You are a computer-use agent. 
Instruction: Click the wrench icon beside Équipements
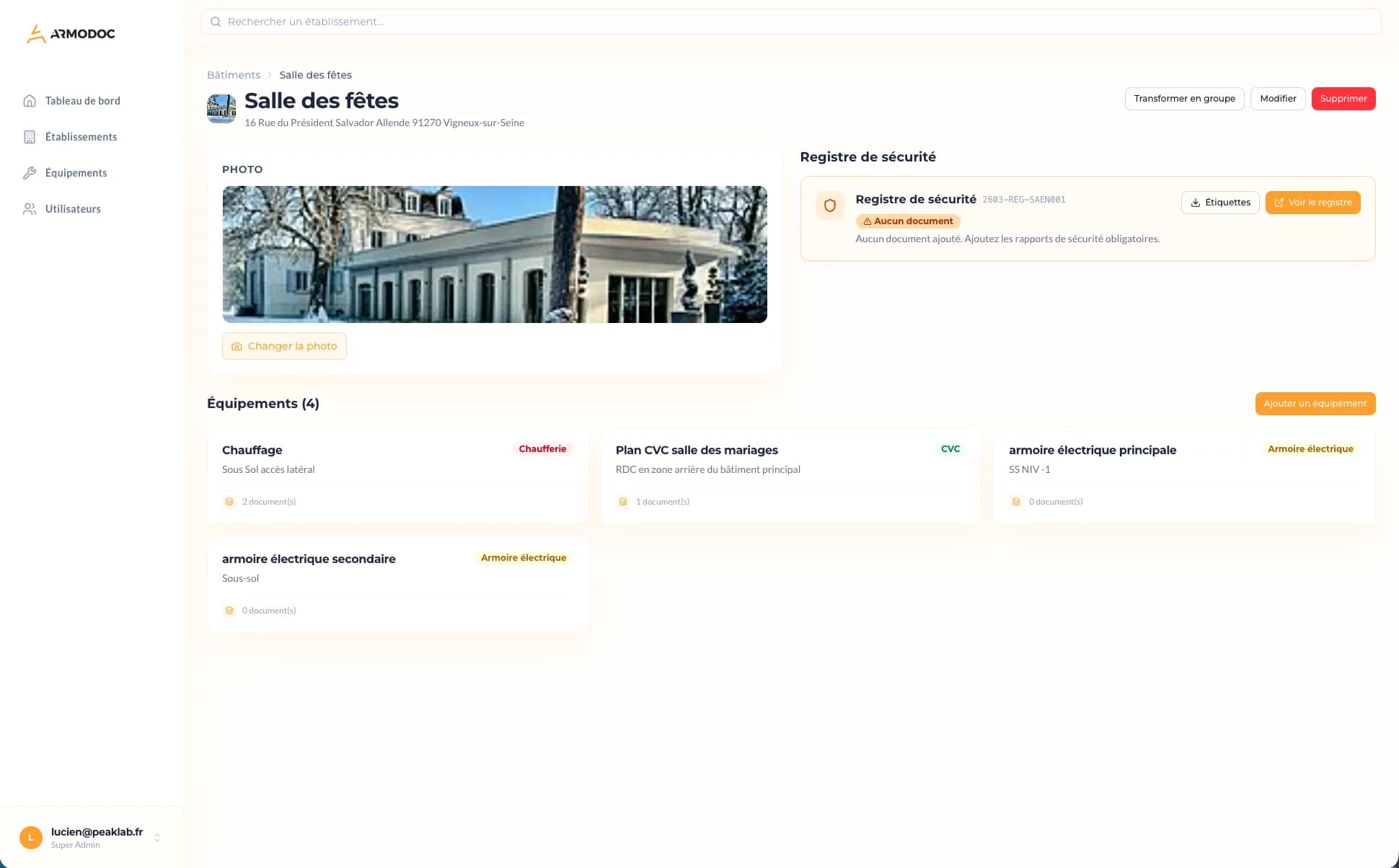pos(30,173)
